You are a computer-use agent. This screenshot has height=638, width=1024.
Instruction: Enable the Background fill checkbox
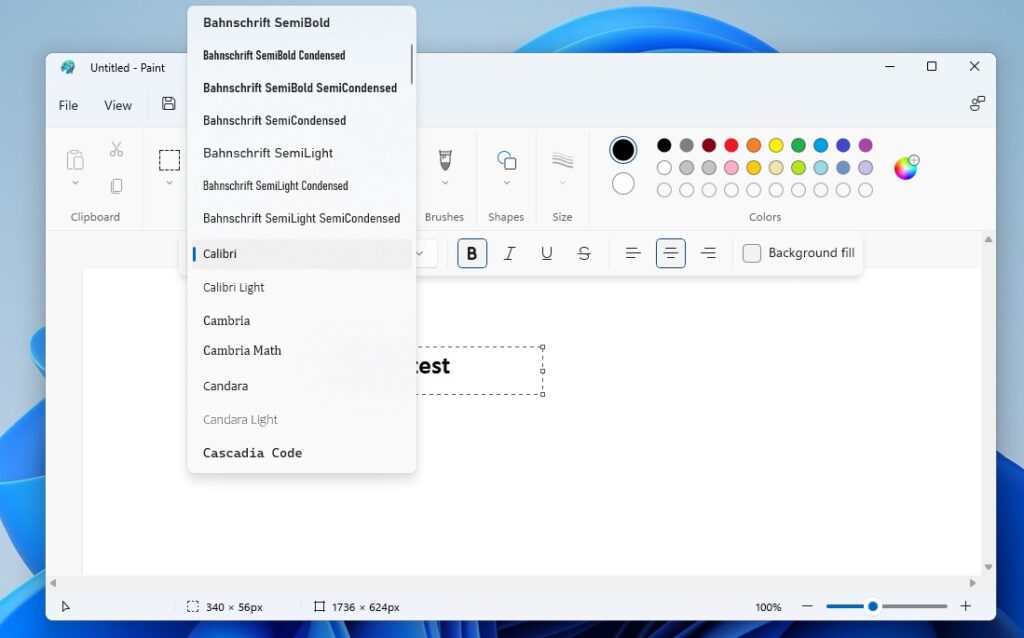click(x=752, y=254)
